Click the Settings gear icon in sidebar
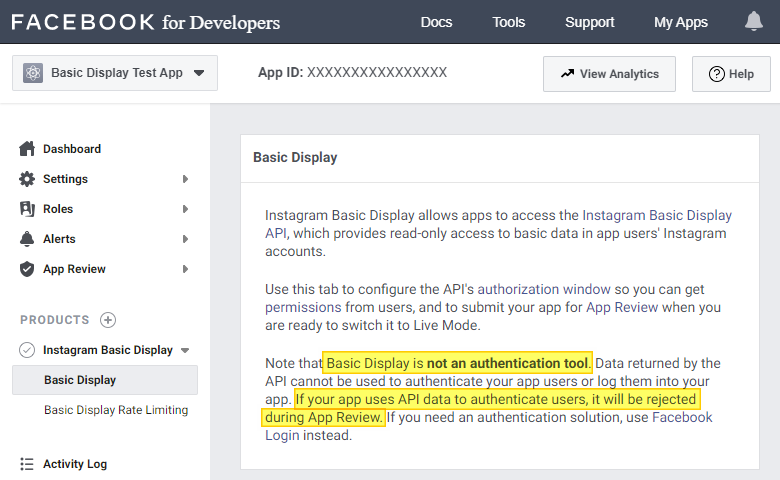 click(x=27, y=179)
